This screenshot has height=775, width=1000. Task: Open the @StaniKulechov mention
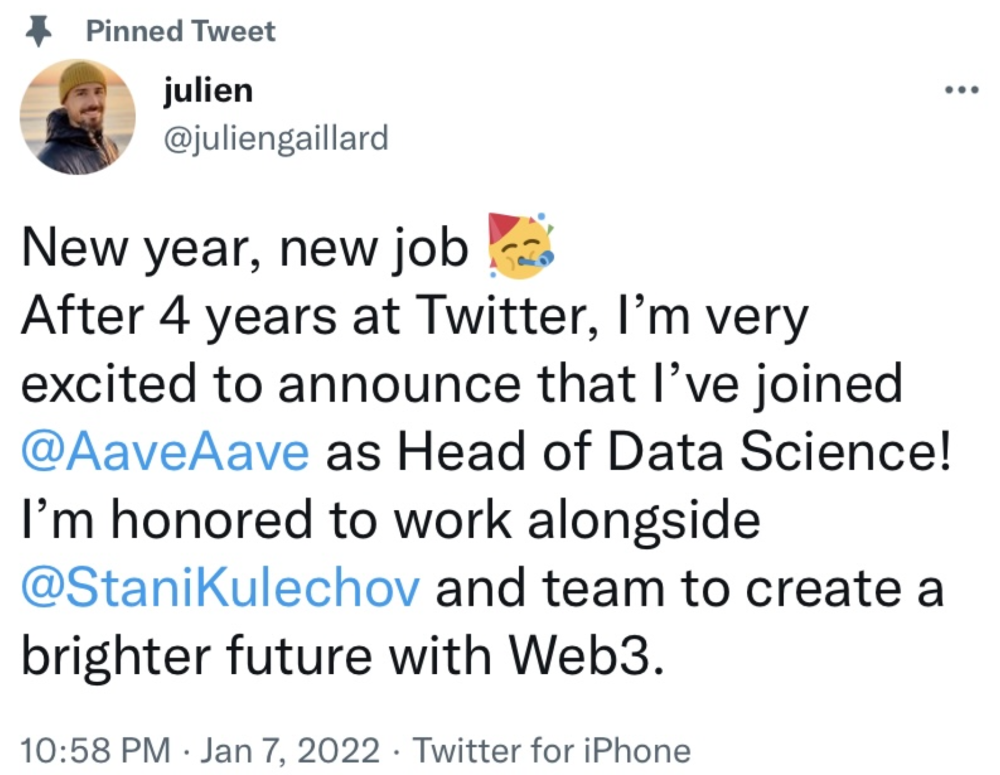click(x=220, y=588)
